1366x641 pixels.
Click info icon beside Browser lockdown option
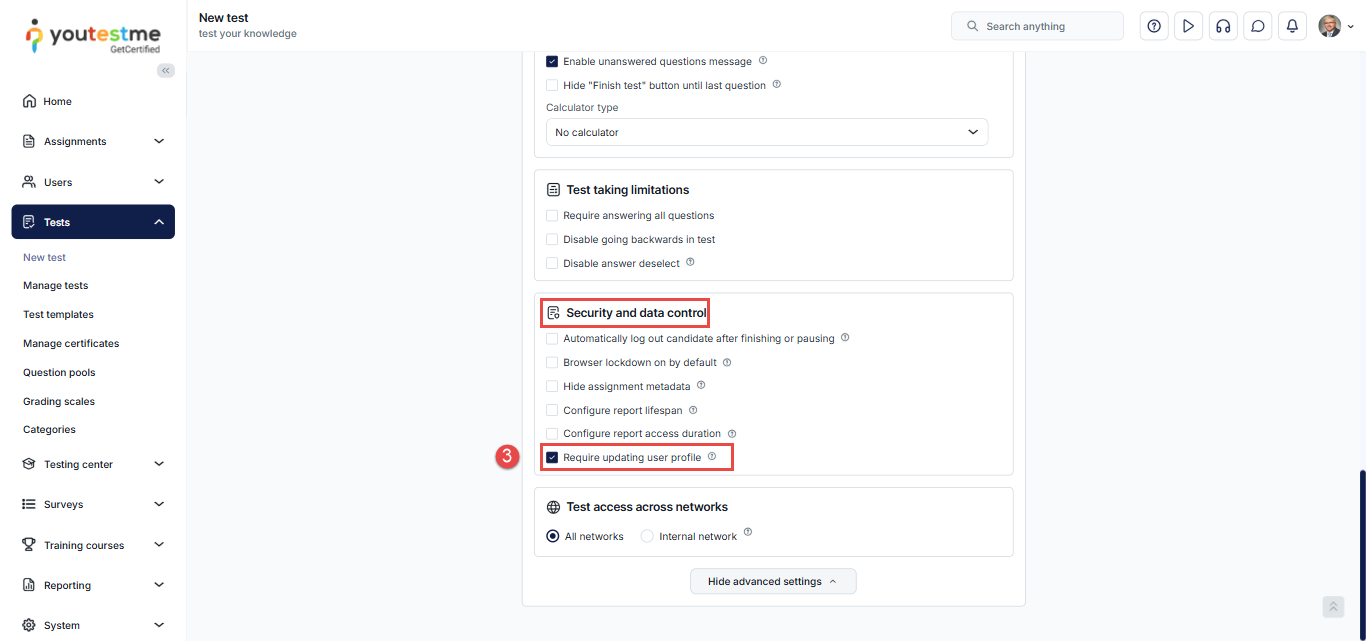pyautogui.click(x=727, y=362)
